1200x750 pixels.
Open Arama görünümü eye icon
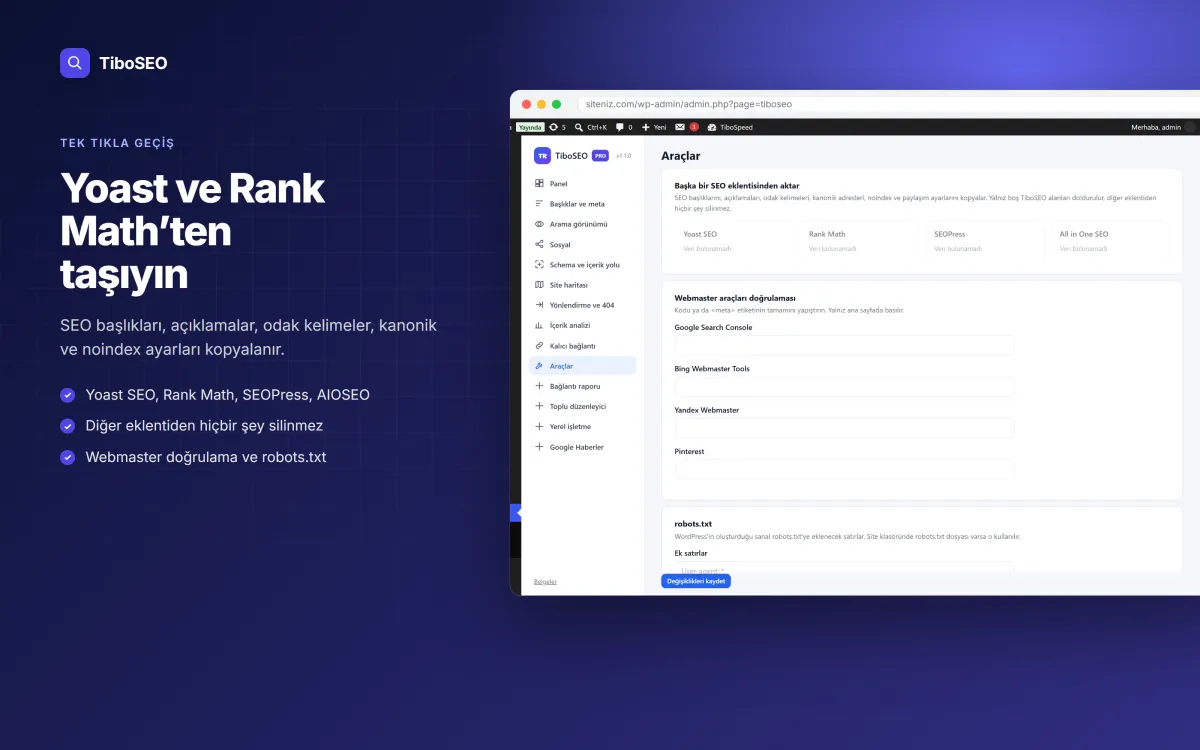coord(539,224)
